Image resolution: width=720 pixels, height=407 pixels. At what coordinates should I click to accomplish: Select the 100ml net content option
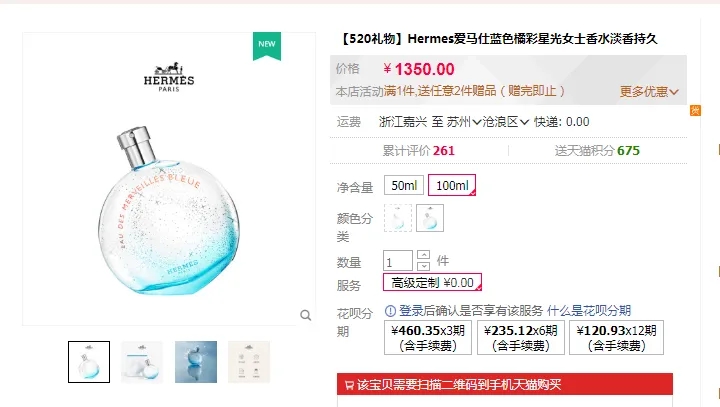(x=452, y=185)
